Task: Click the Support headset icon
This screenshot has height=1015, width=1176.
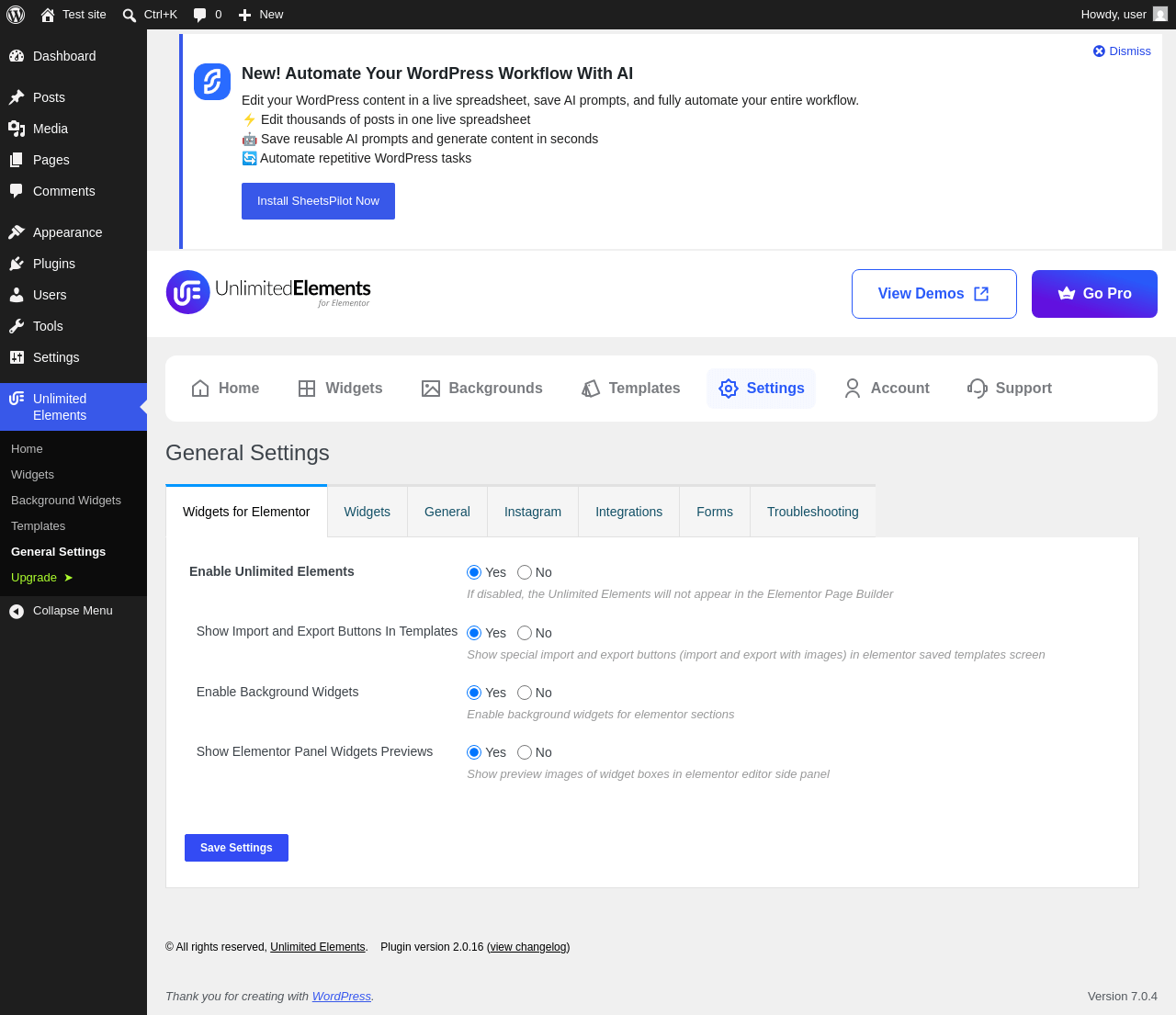Action: [x=978, y=389]
